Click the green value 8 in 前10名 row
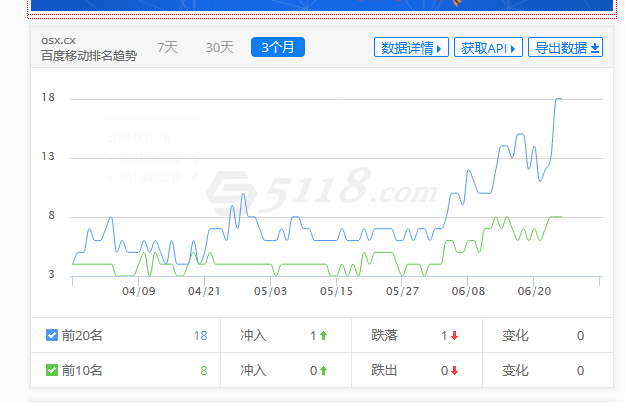Viewport: 625px width, 402px height. pyautogui.click(x=204, y=371)
